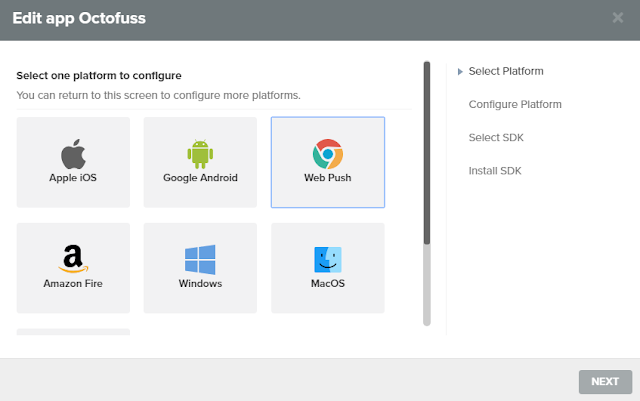Pick the Web Push Chrome tile
The image size is (640, 401).
[x=328, y=162]
